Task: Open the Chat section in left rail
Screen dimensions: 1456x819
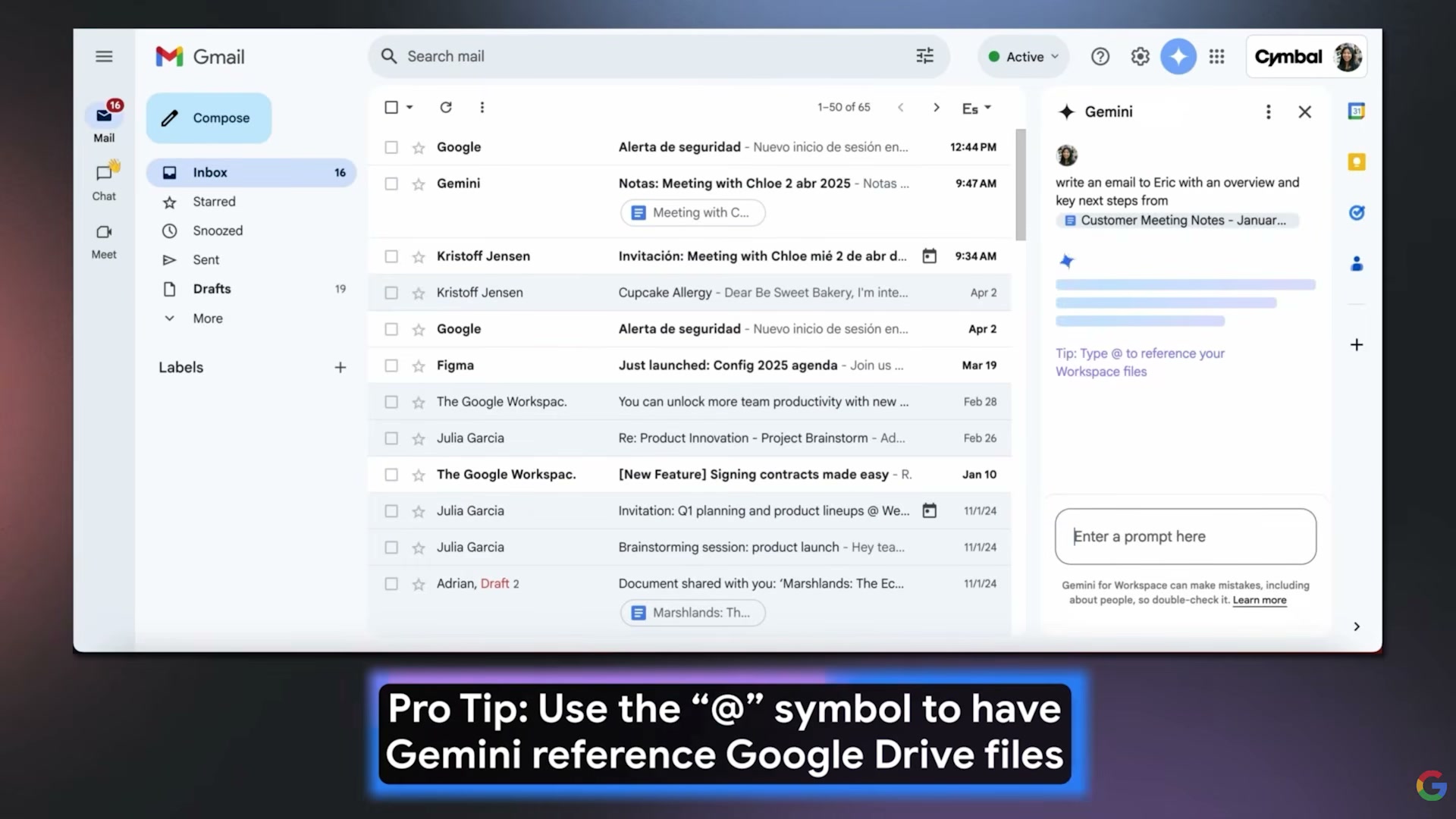Action: (x=104, y=181)
